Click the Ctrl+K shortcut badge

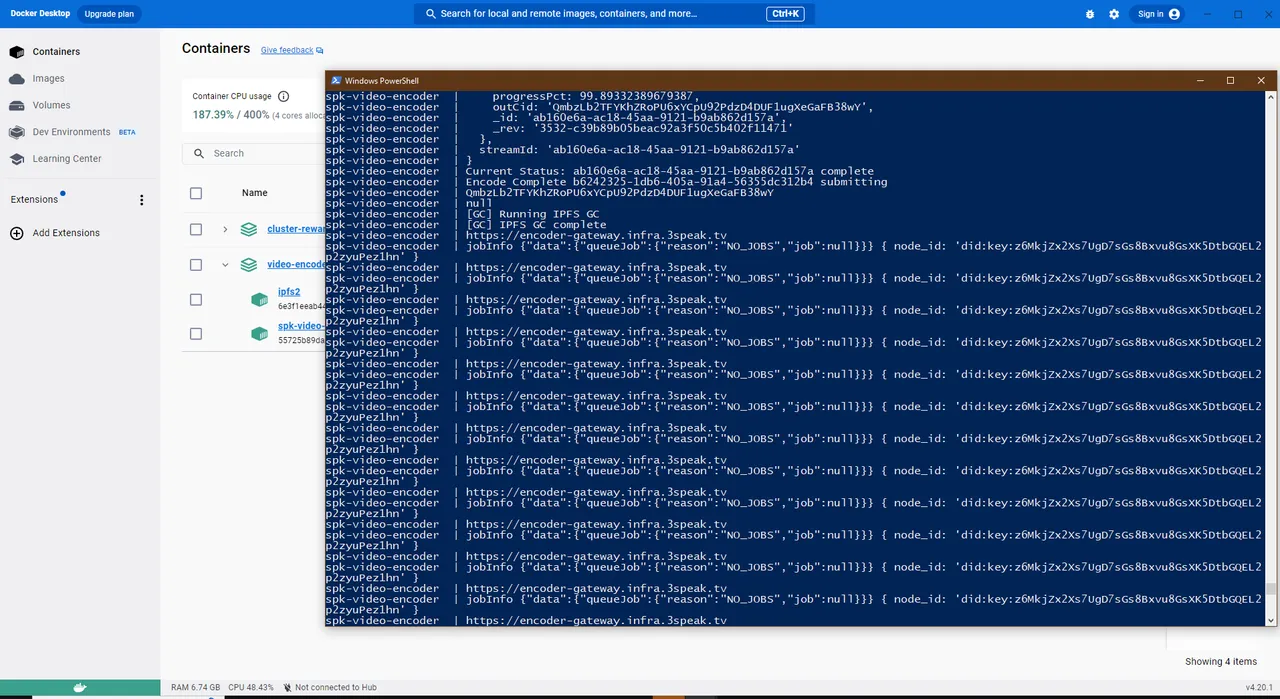click(x=784, y=14)
